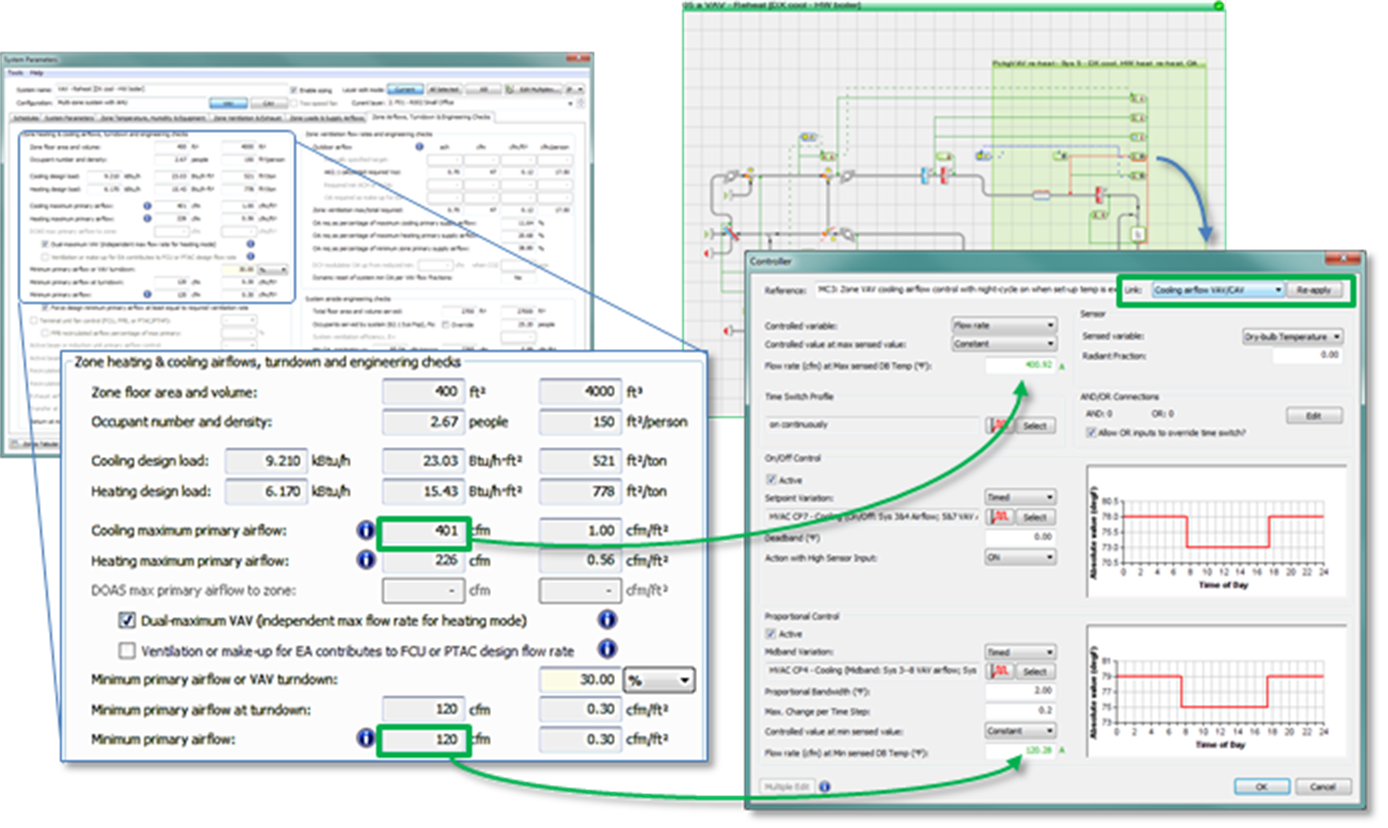Click the 30.00 turndown field in enlarged callout
1388x828 pixels.
580,680
